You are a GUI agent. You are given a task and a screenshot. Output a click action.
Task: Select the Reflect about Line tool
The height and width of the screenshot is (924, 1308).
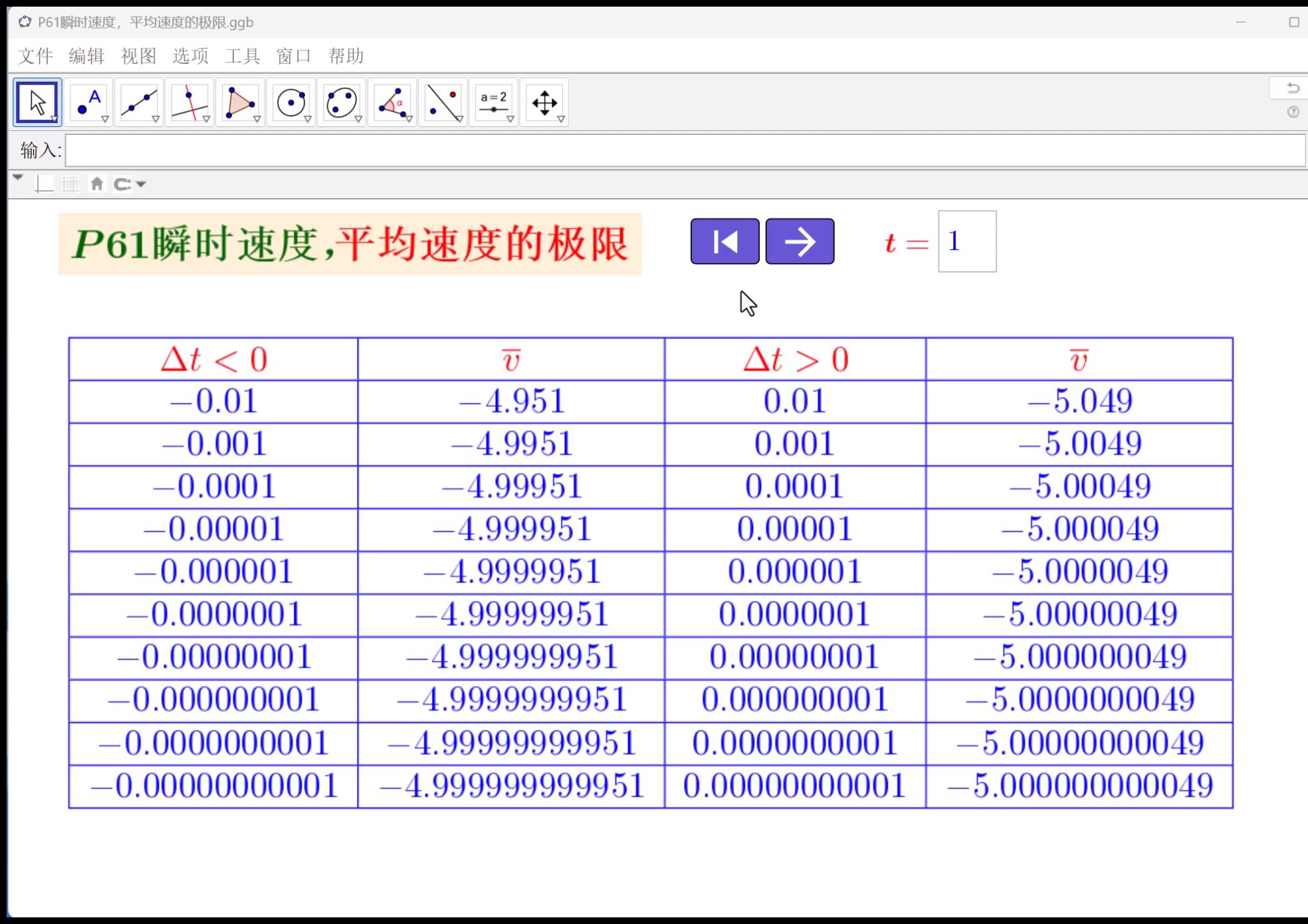point(443,102)
